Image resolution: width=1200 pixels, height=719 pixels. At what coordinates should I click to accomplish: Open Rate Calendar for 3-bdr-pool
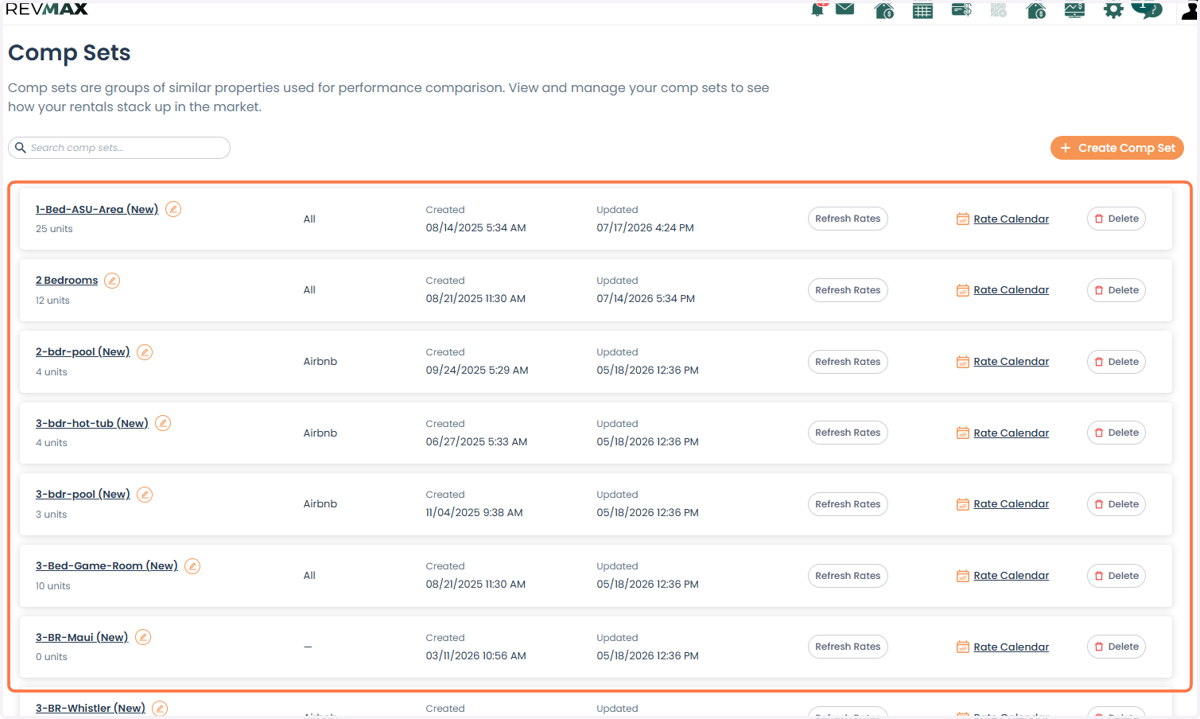tap(1003, 504)
